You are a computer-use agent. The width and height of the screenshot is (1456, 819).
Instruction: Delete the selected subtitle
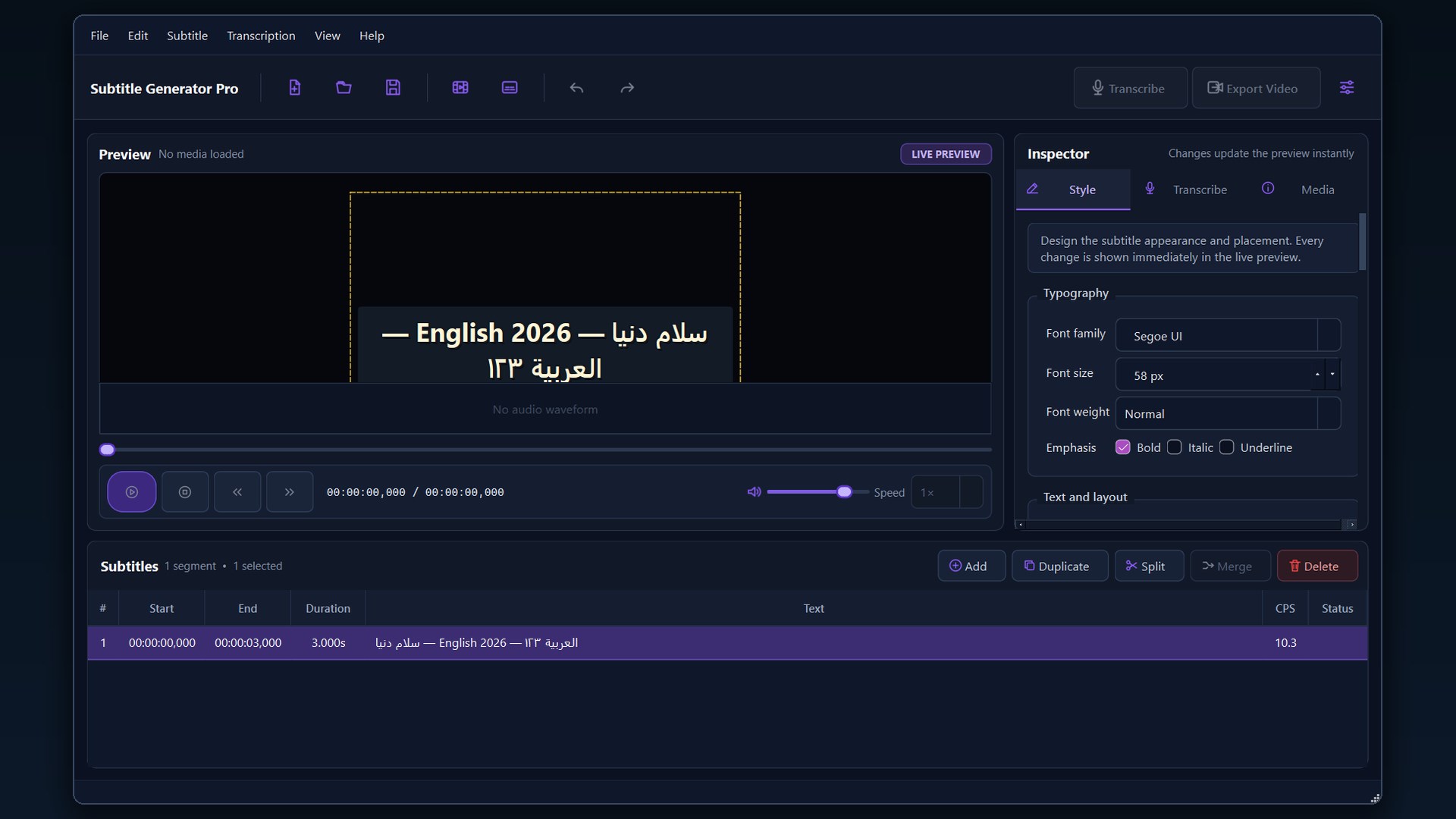tap(1317, 566)
